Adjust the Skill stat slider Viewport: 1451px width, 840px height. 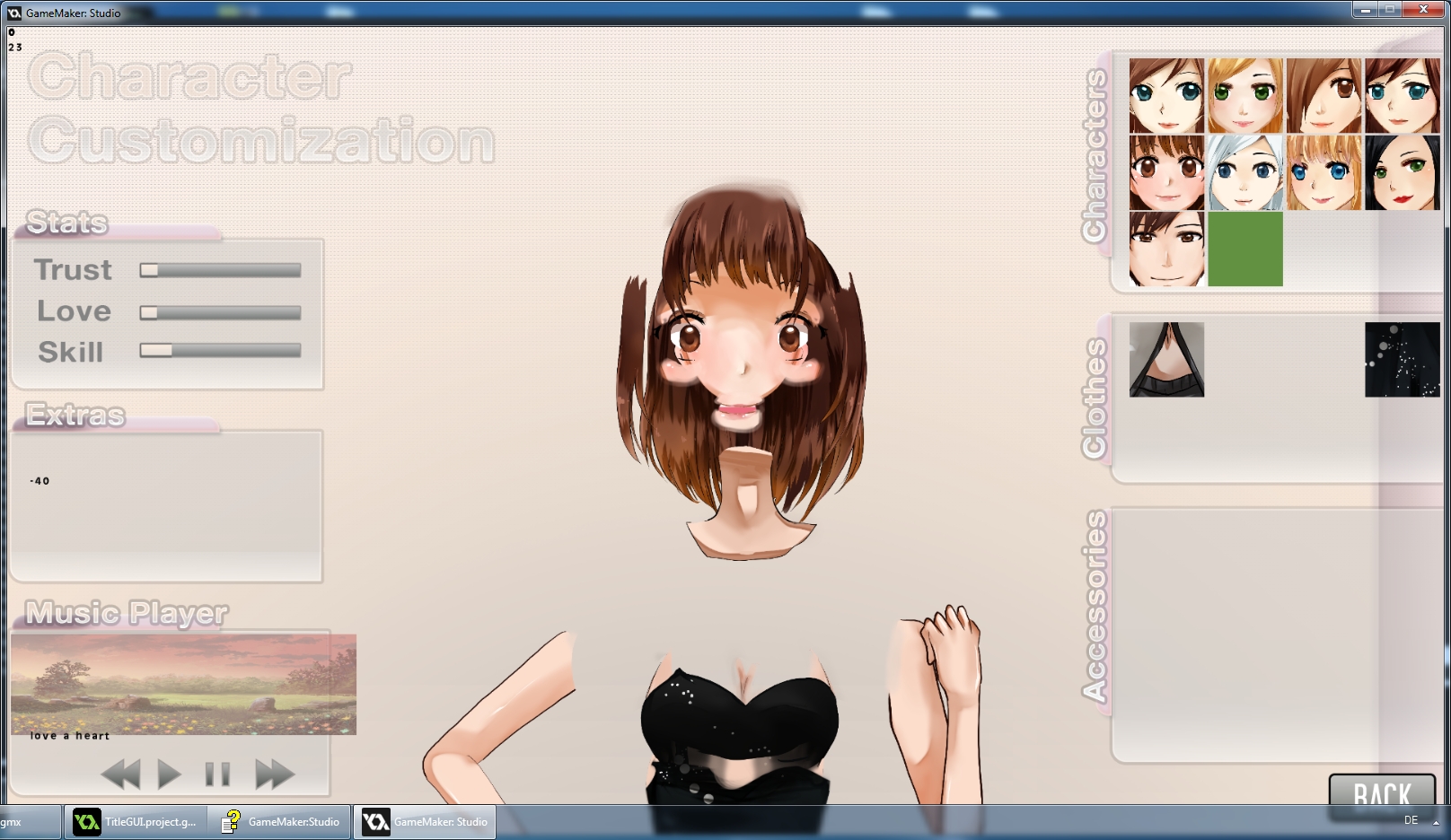pyautogui.click(x=156, y=351)
